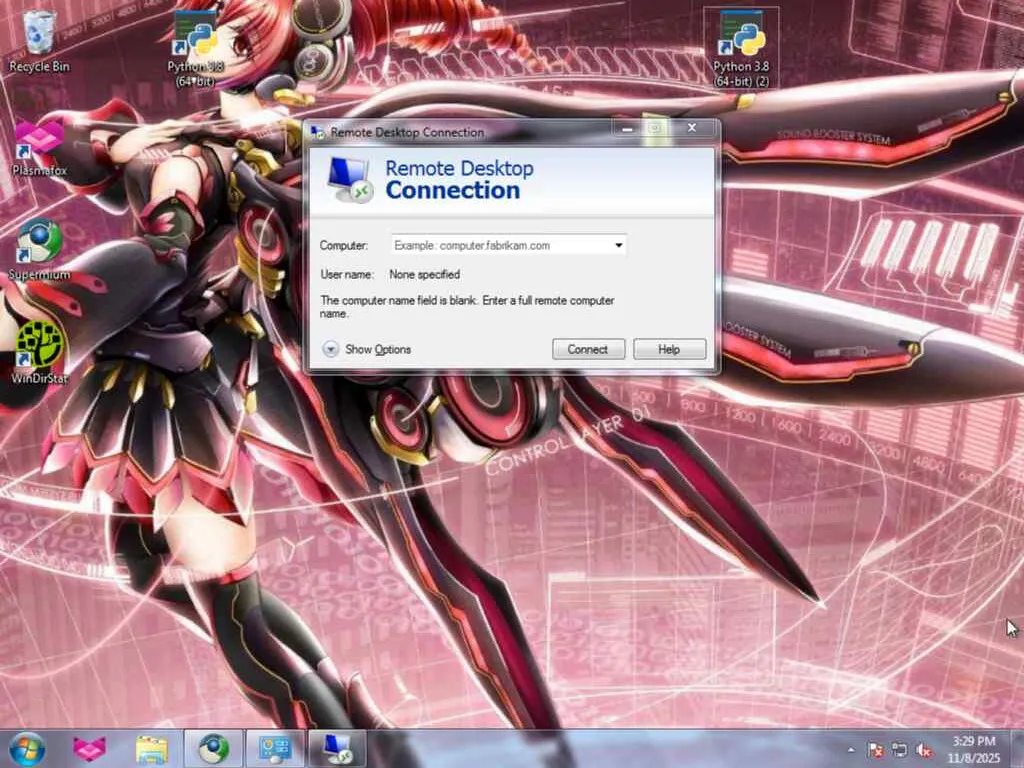Click the Remote Desktop Connection banner logo

point(349,180)
